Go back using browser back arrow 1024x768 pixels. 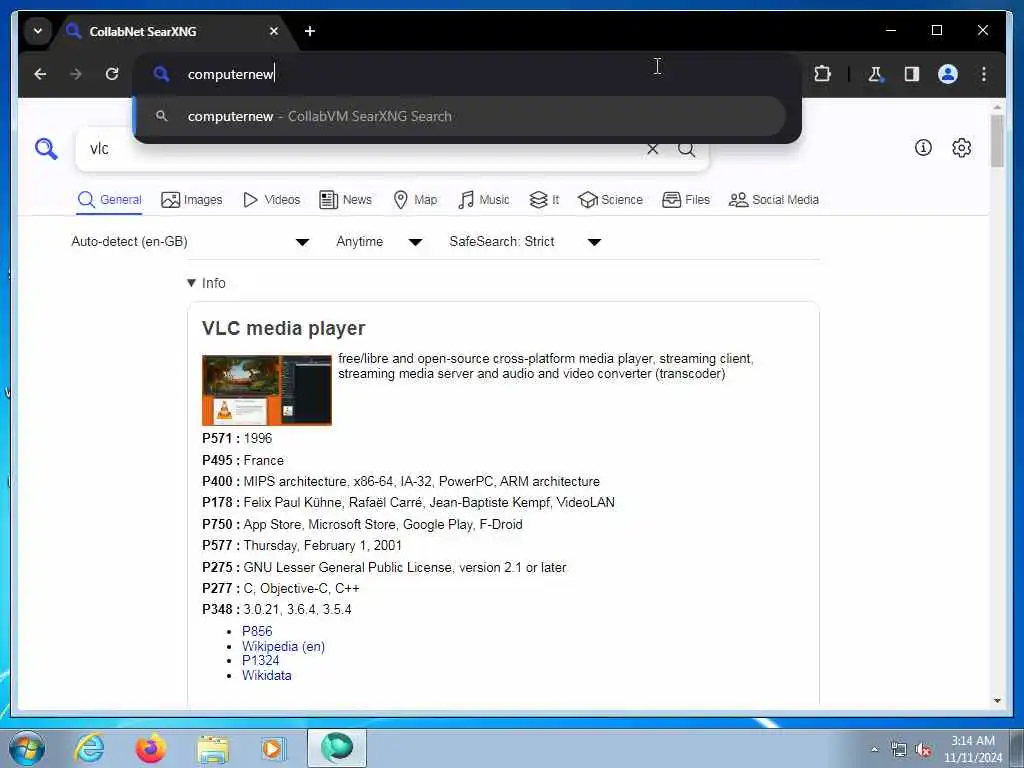(x=40, y=74)
